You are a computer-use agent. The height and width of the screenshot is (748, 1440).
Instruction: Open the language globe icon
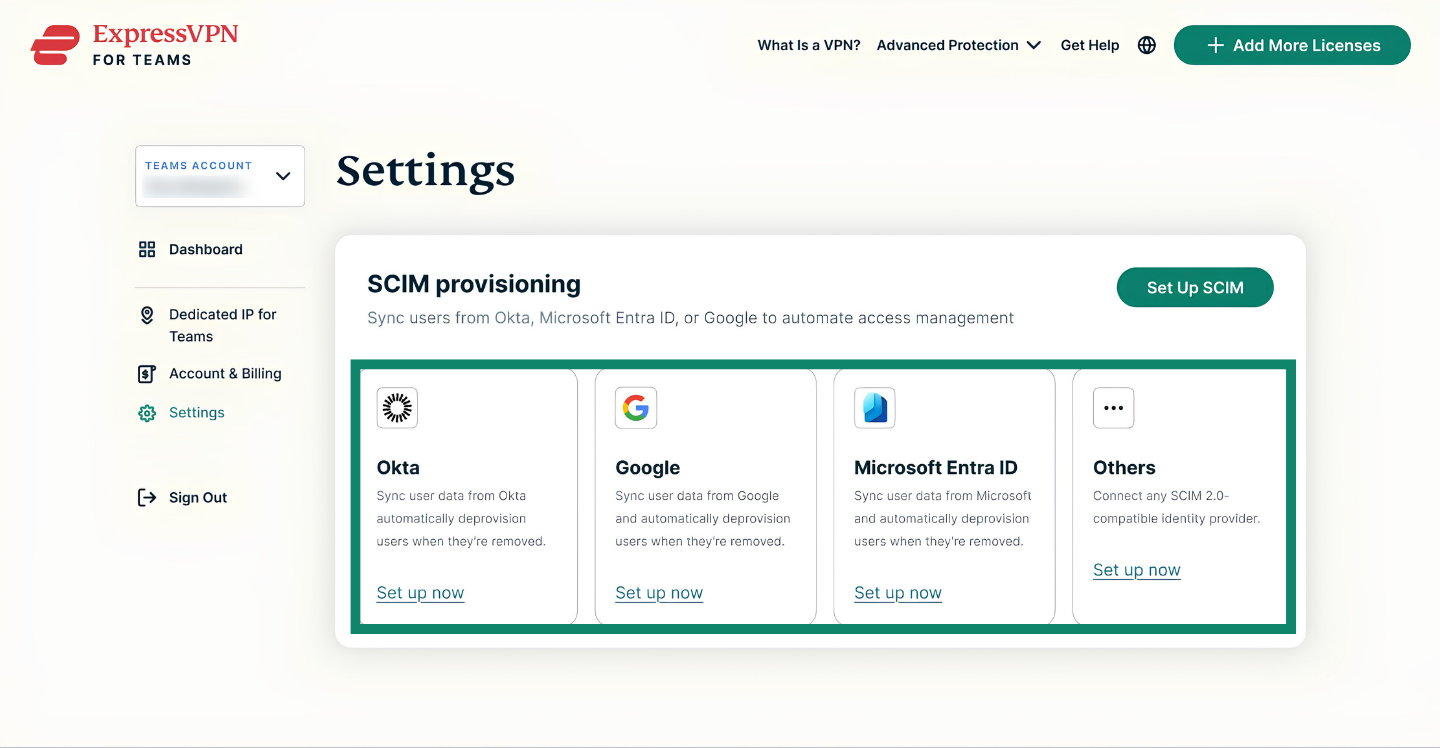pos(1147,45)
